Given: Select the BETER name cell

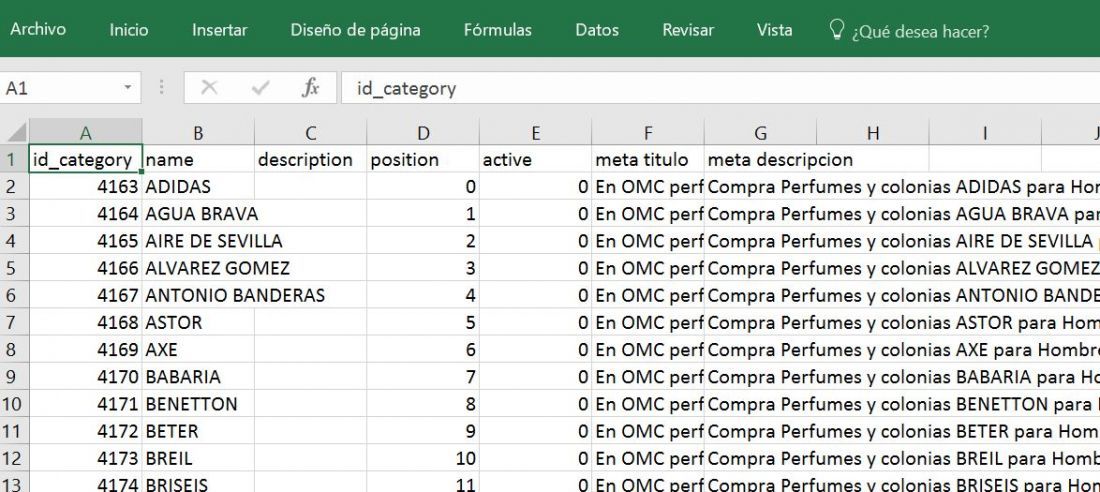Looking at the screenshot, I should click(198, 431).
